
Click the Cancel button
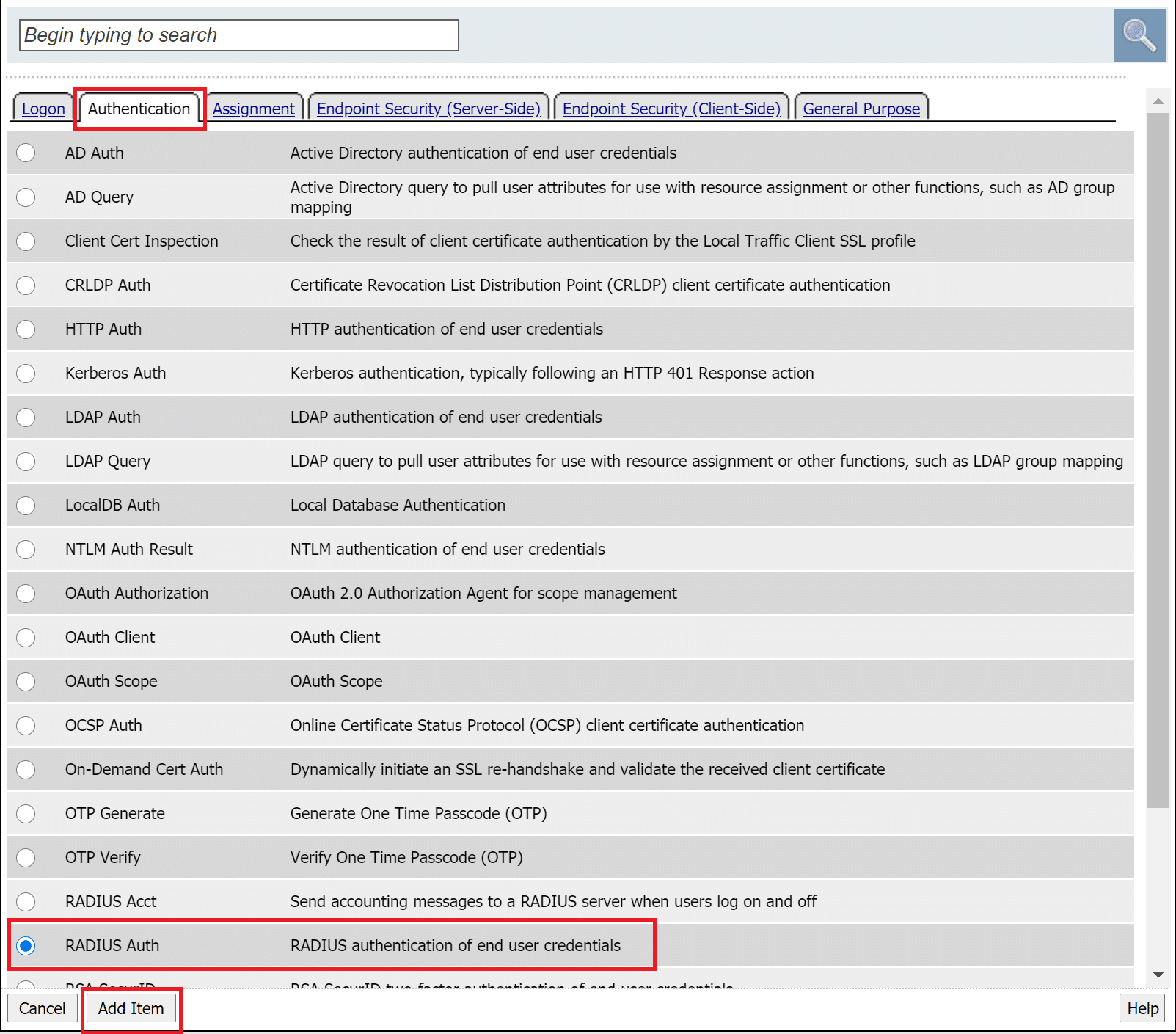(x=42, y=1008)
